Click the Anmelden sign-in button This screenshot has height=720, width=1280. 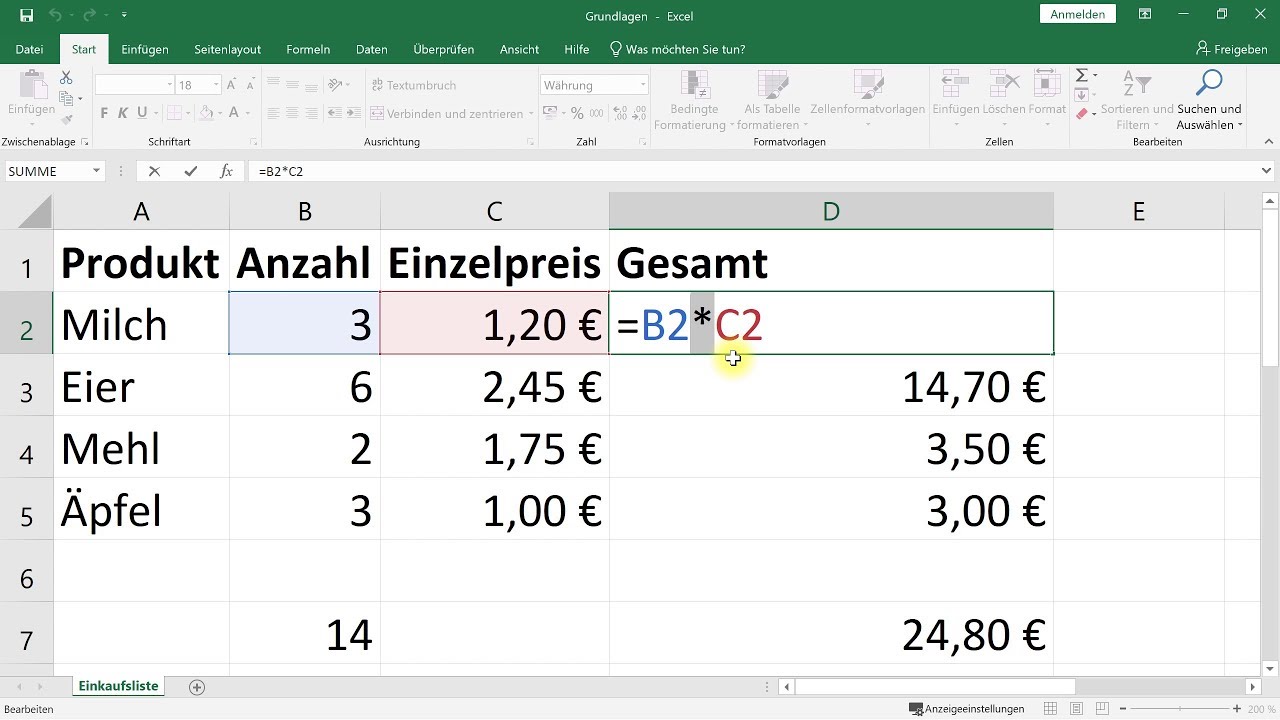[x=1078, y=14]
